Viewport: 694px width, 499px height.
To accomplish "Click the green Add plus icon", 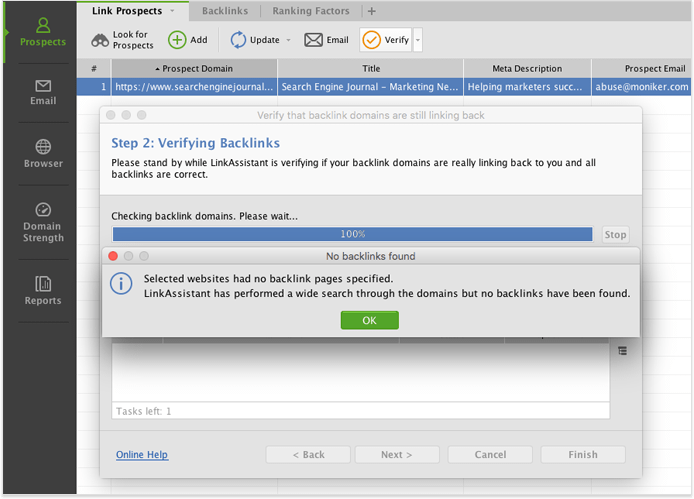I will pos(177,40).
